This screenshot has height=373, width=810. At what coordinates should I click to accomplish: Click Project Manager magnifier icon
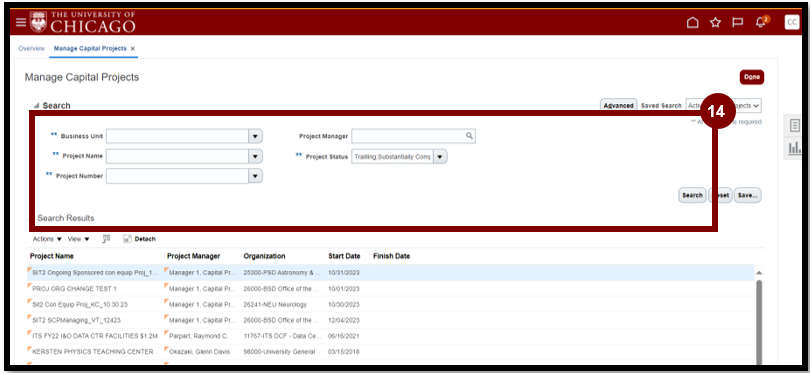(x=469, y=136)
